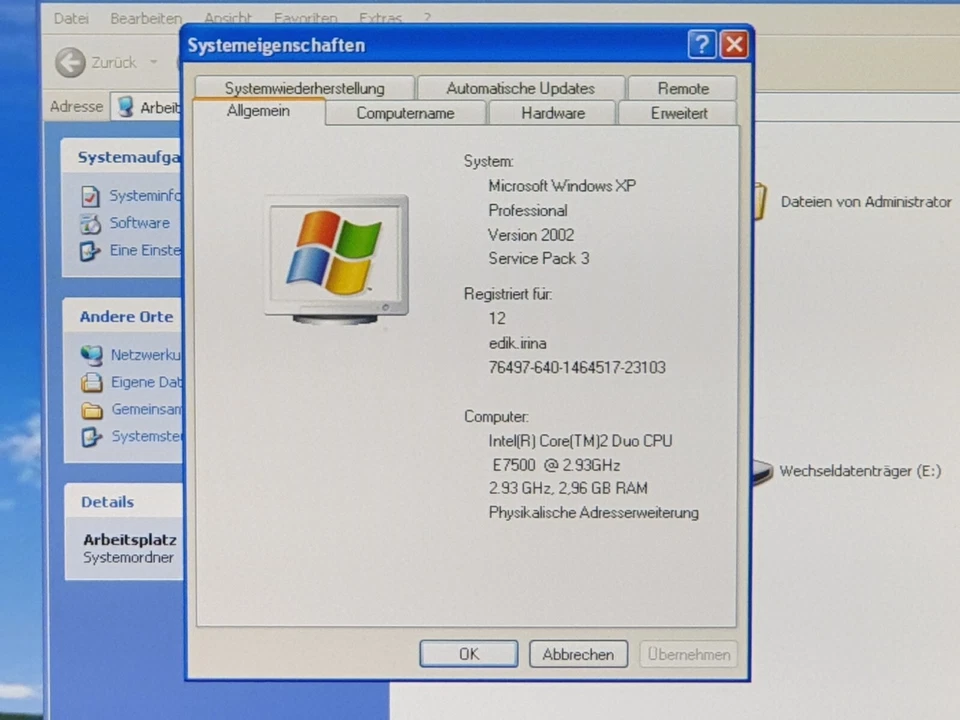Viewport: 960px width, 720px height.
Task: Click the Eine Einstellung link in Systemaufgaben
Action: pos(145,250)
